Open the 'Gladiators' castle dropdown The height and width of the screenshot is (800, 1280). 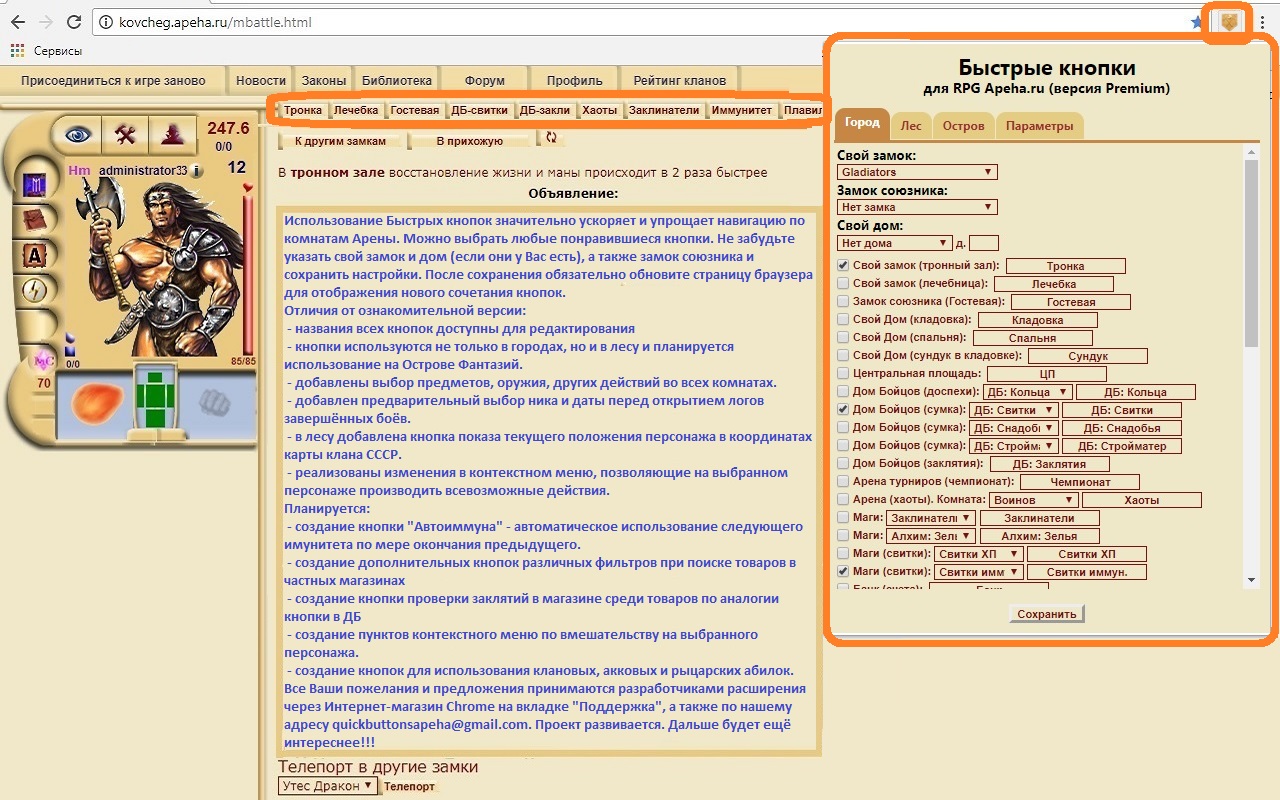917,172
